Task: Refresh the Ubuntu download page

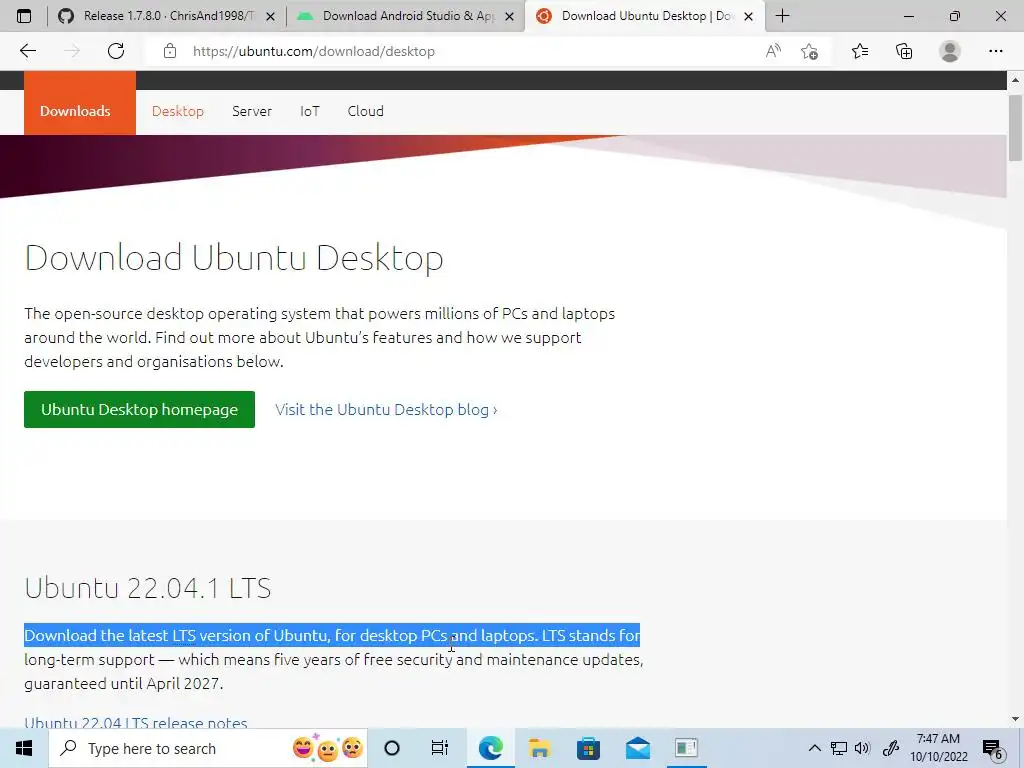Action: pos(116,51)
